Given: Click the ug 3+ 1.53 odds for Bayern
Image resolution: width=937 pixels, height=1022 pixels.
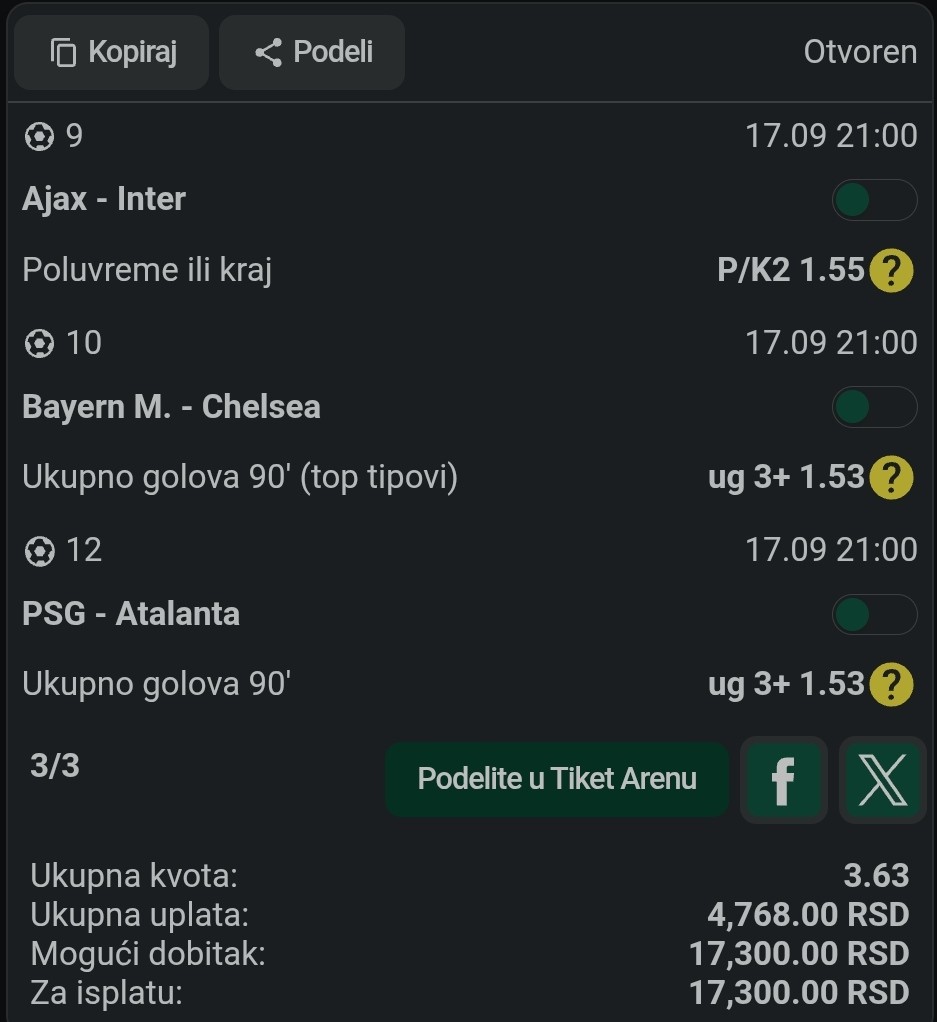Looking at the screenshot, I should click(786, 477).
